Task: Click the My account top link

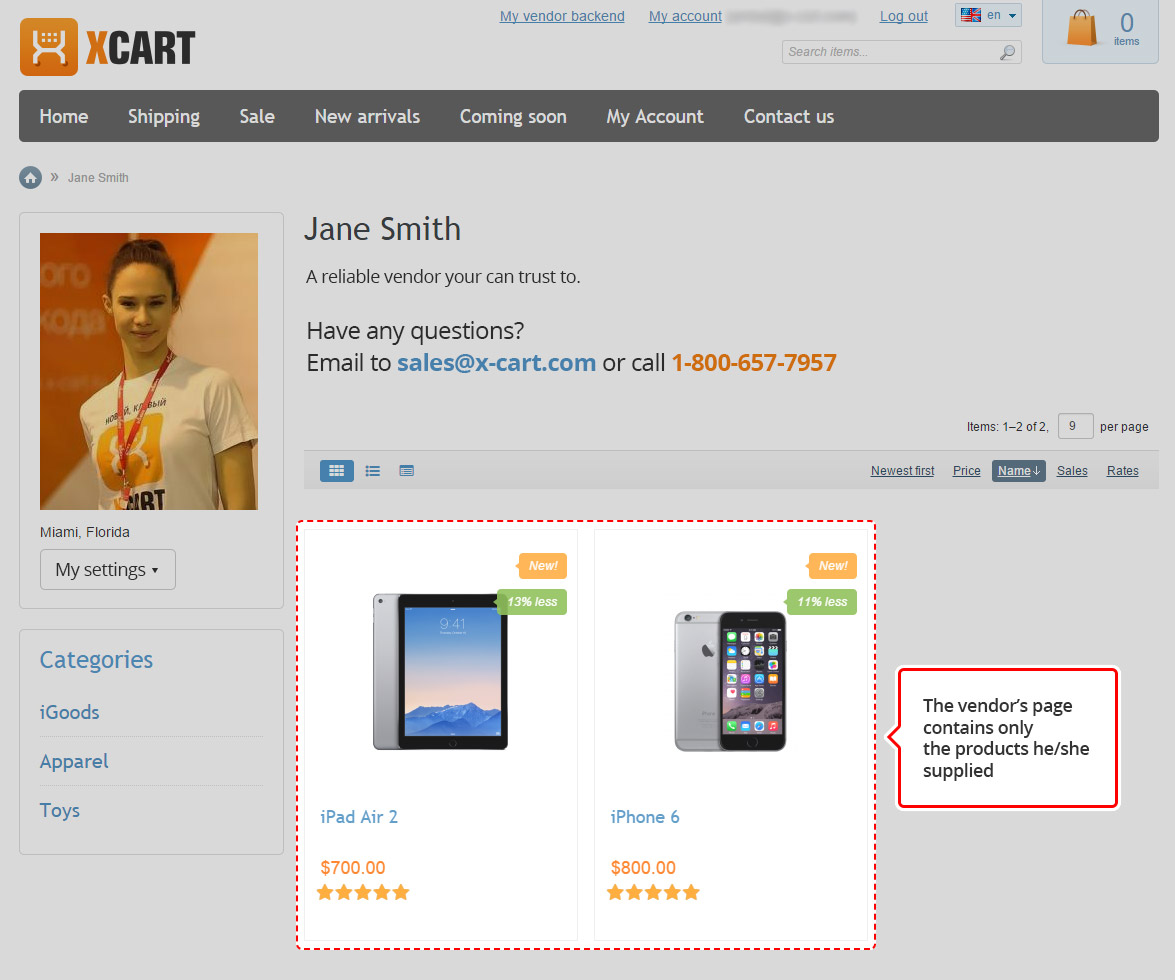Action: click(685, 16)
